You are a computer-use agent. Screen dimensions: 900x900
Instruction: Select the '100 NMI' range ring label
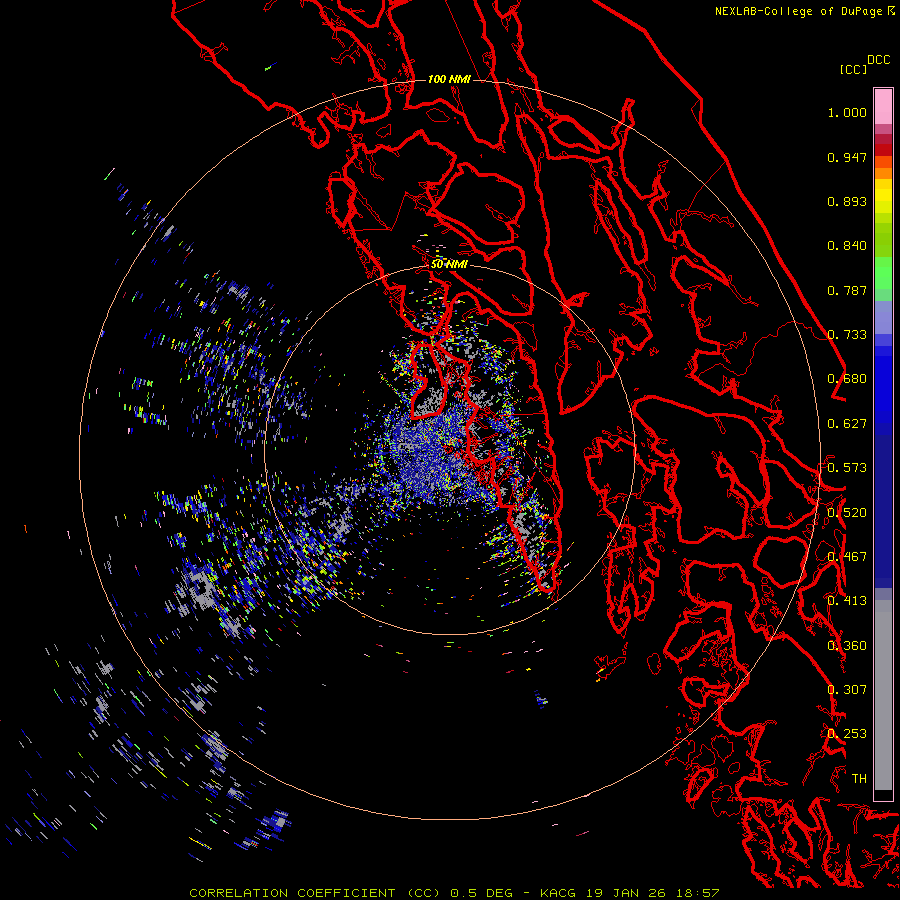tap(449, 79)
